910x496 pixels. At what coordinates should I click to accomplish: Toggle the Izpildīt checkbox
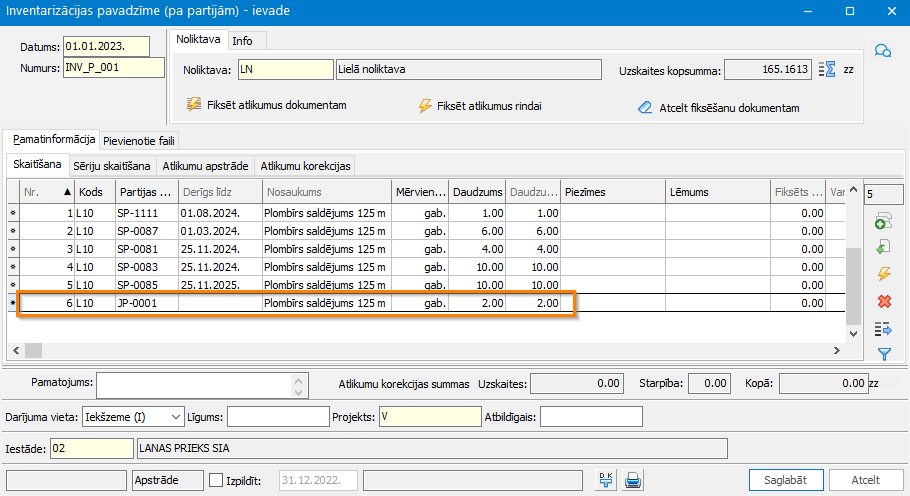[x=216, y=480]
